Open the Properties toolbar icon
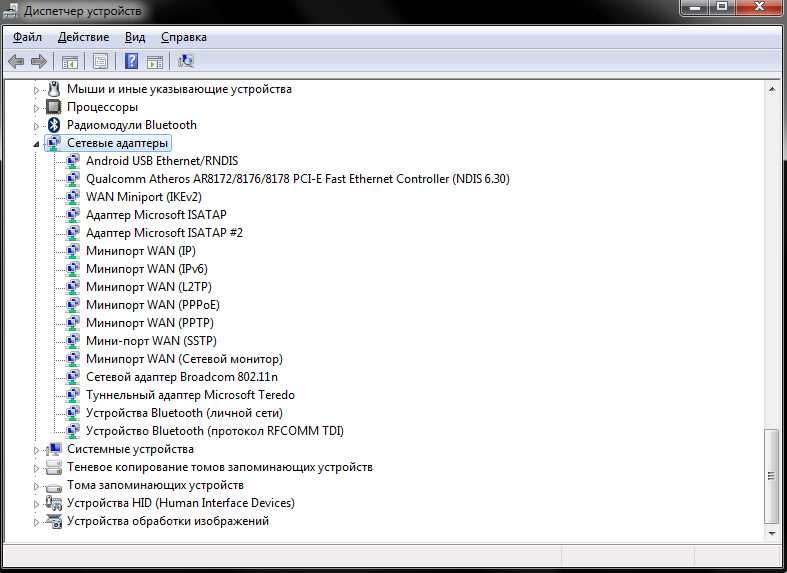The width and height of the screenshot is (787, 573). [x=100, y=62]
